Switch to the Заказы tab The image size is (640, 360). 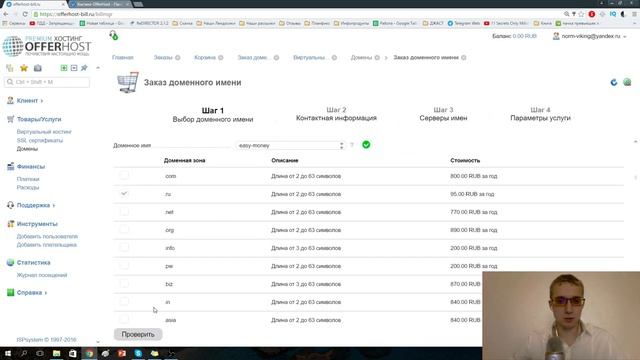[163, 58]
